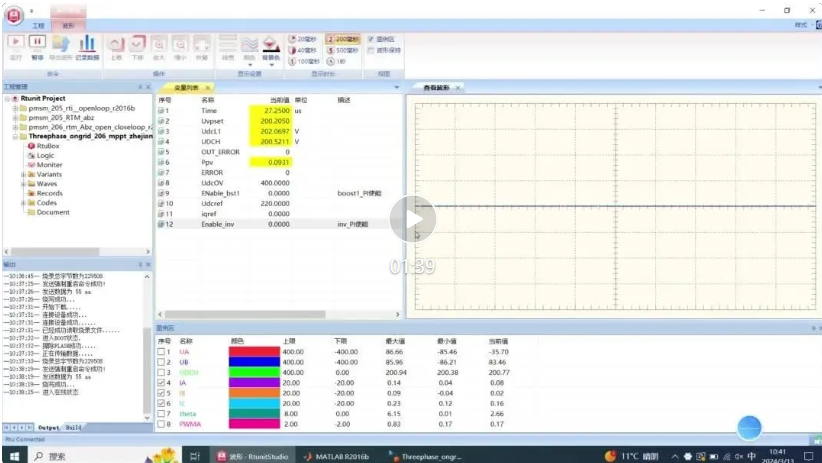Switch to the 工程 ribbon tab
The width and height of the screenshot is (822, 463).
coord(37,23)
